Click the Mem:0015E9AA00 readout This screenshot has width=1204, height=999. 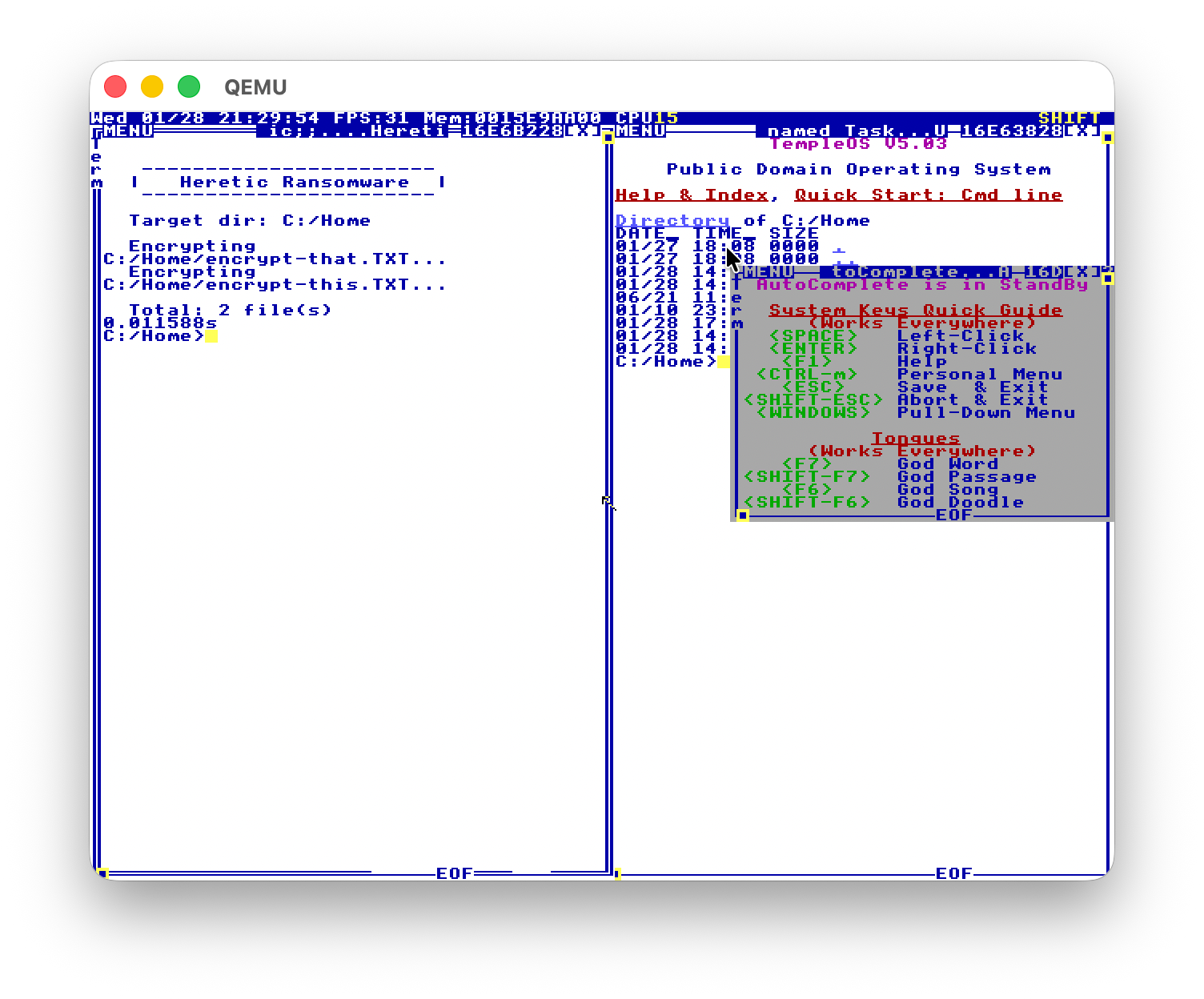click(x=512, y=118)
